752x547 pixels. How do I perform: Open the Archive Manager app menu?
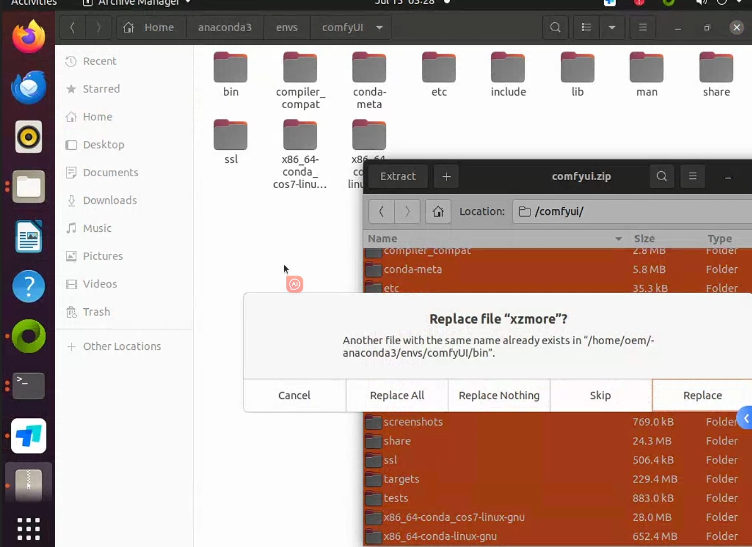(138, 3)
